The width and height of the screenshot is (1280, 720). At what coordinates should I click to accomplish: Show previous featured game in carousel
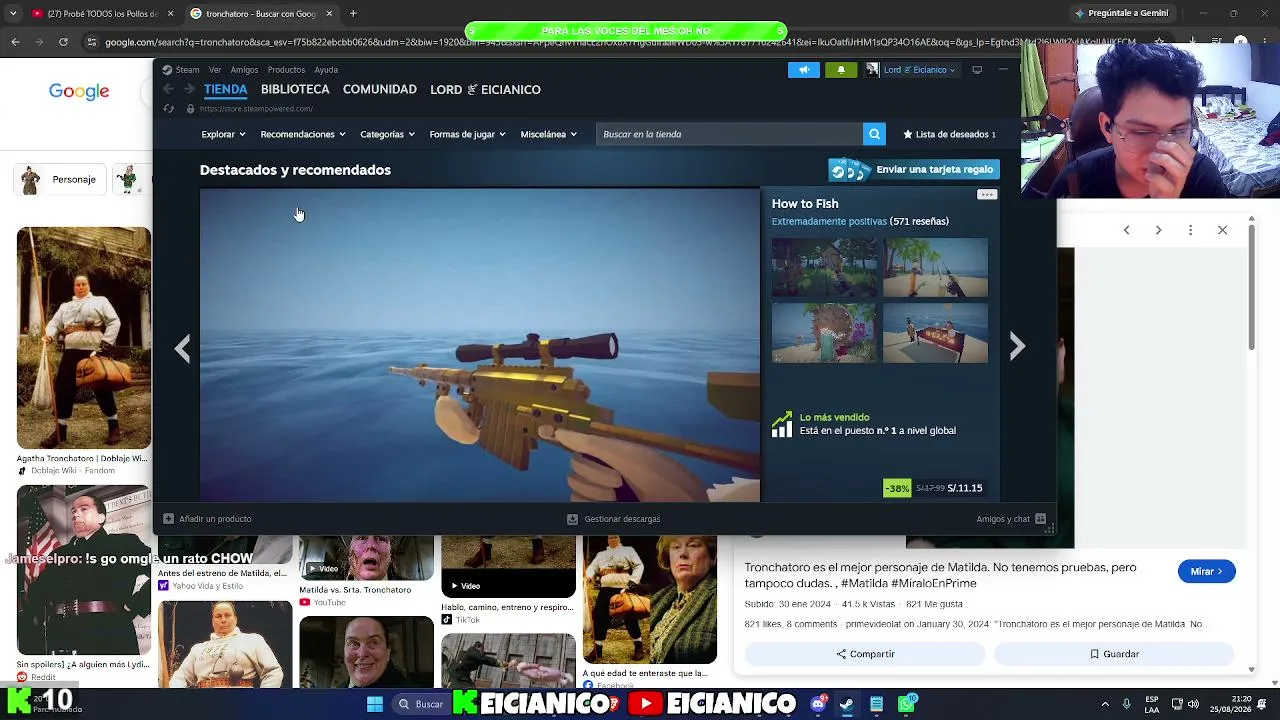coord(182,347)
